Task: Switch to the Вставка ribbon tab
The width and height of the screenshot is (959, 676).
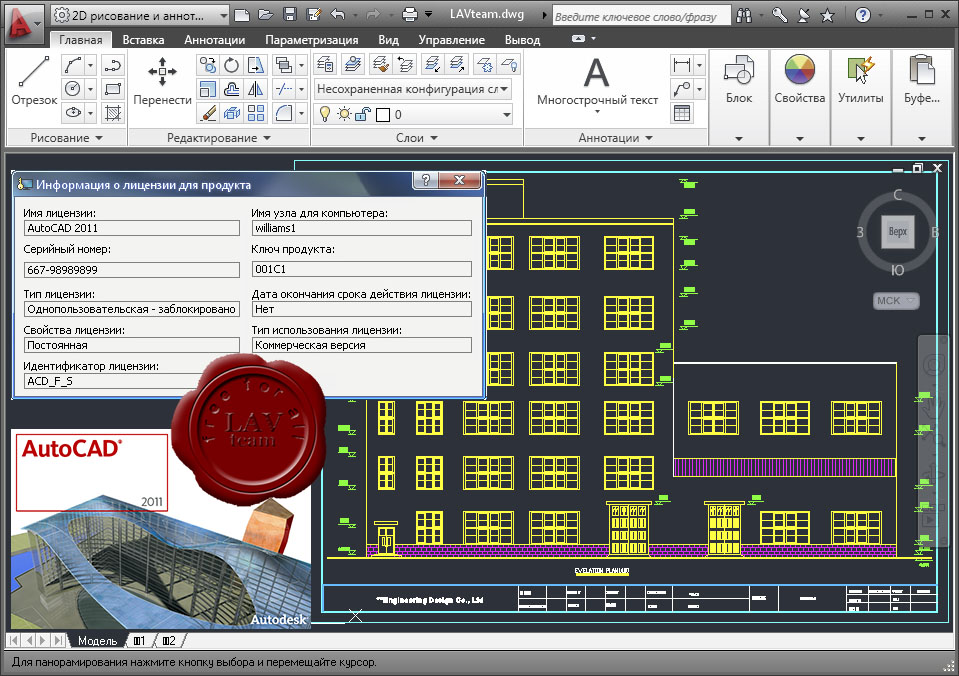Action: click(143, 40)
